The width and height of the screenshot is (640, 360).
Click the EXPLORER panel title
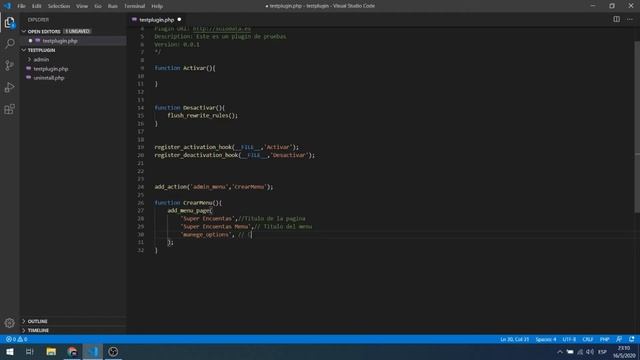point(38,20)
